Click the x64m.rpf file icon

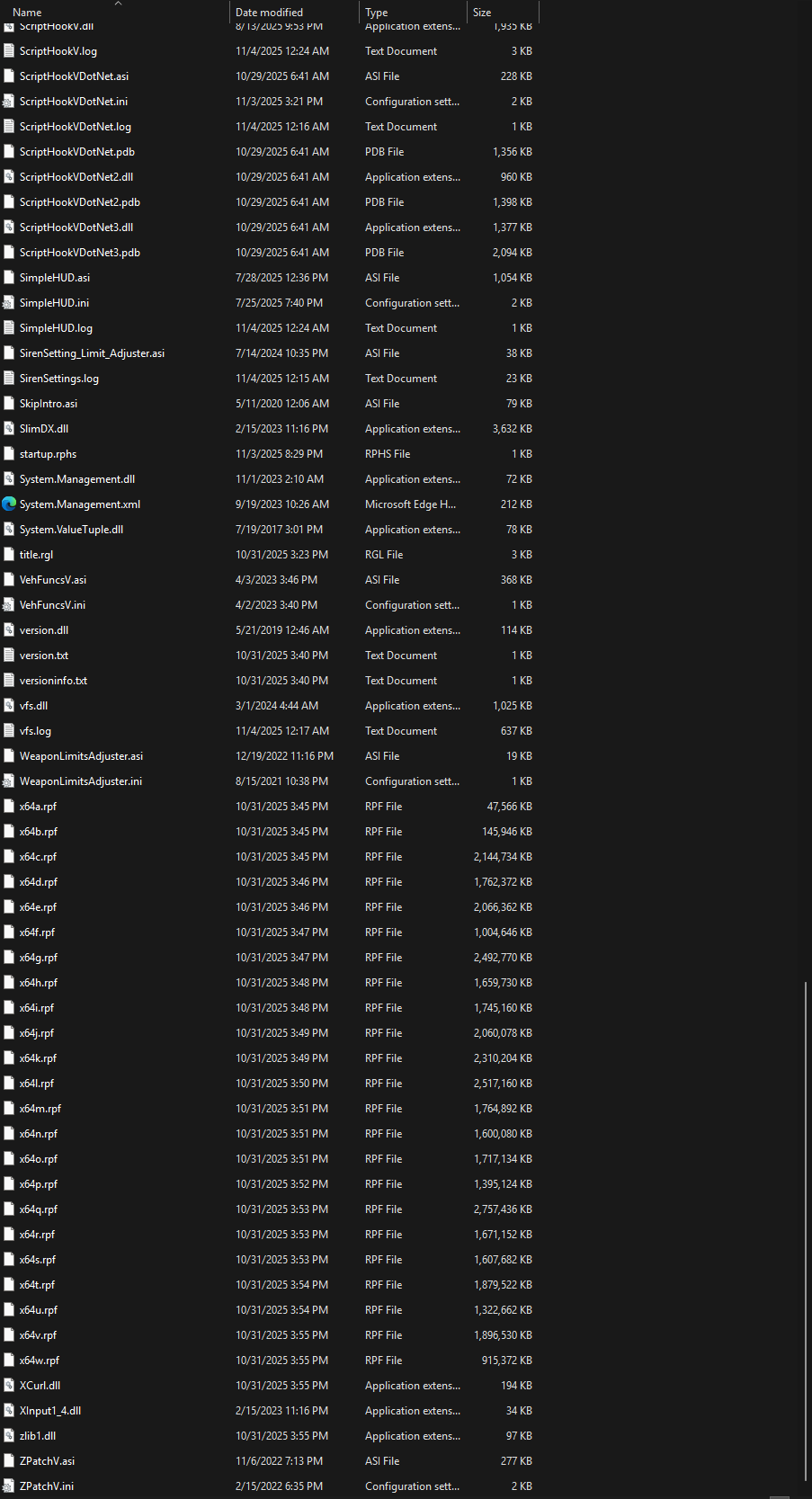(x=9, y=1109)
